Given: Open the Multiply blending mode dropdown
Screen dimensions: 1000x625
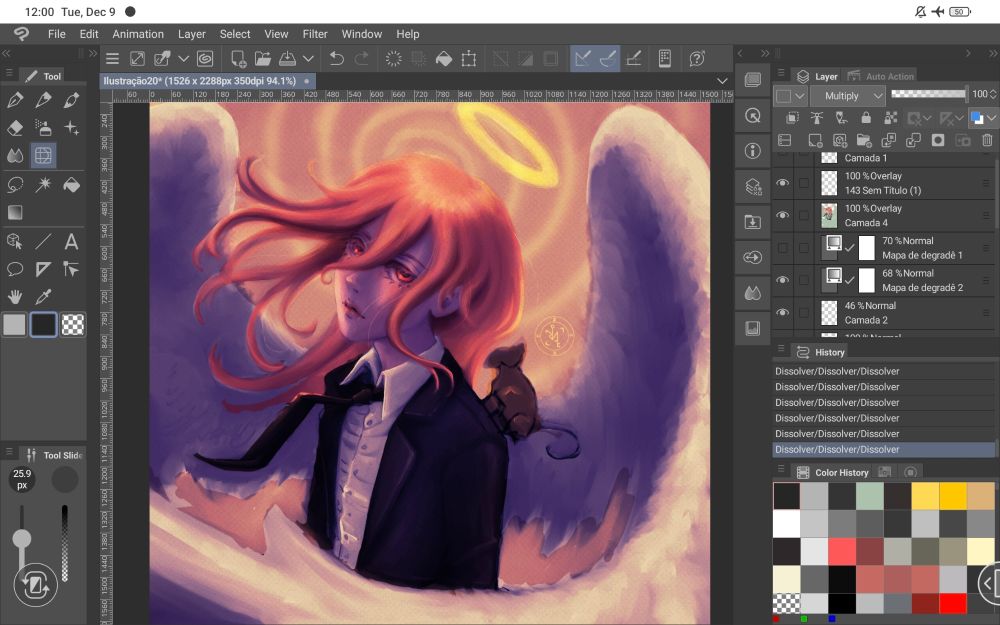Looking at the screenshot, I should 848,96.
